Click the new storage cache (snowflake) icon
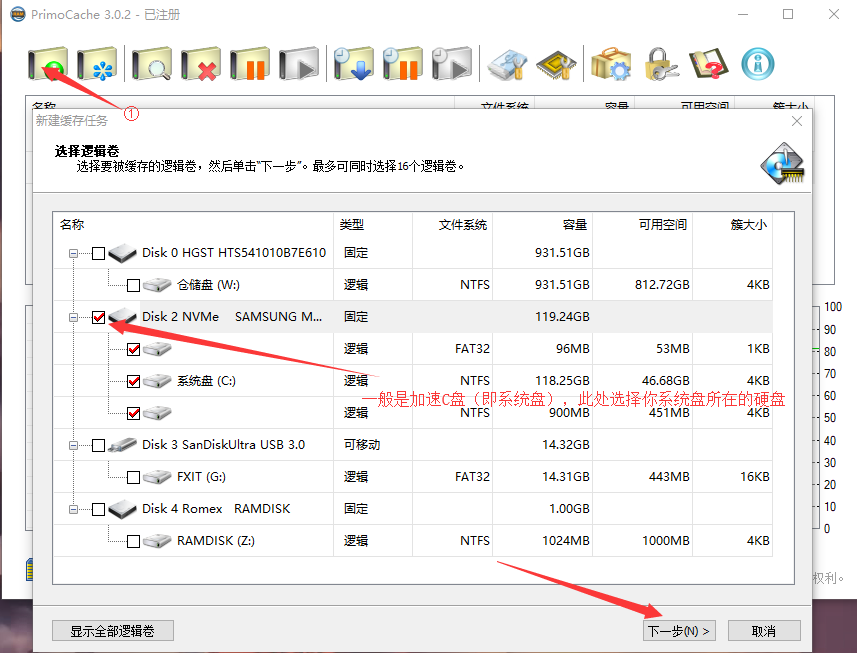 pos(97,64)
